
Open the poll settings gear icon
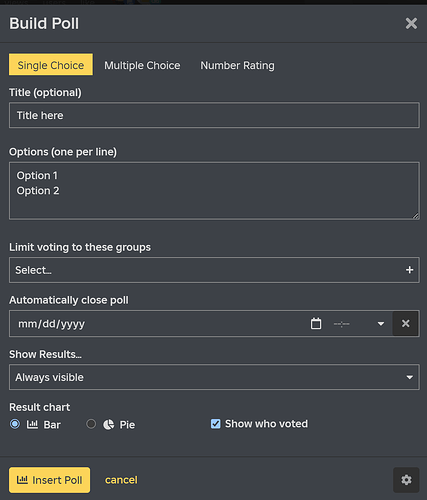pos(406,480)
